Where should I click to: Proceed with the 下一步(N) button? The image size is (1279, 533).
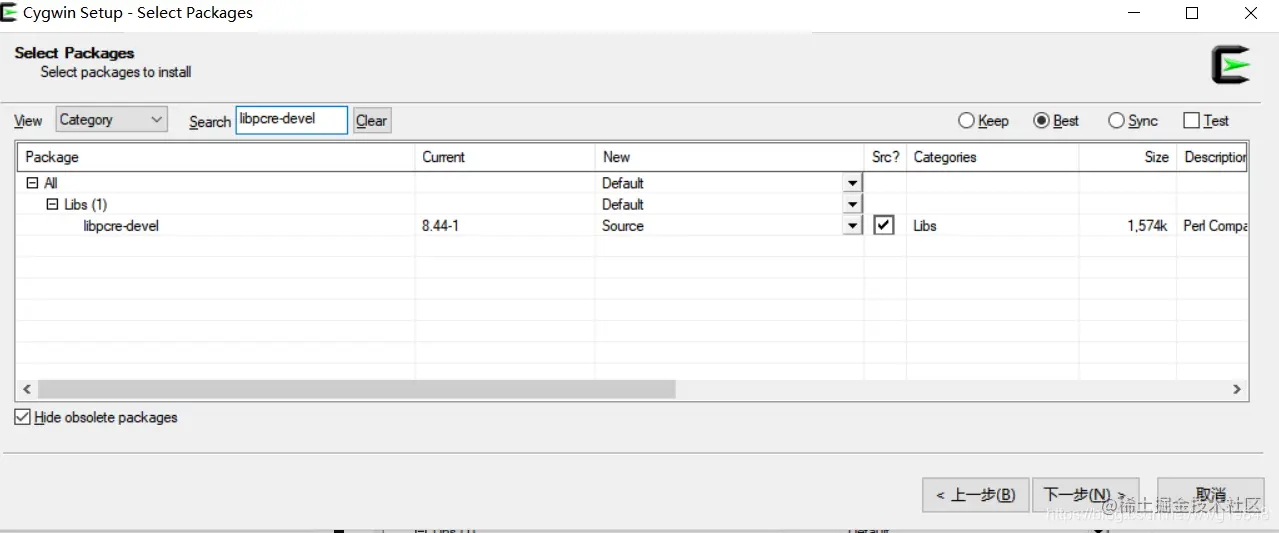tap(1085, 495)
